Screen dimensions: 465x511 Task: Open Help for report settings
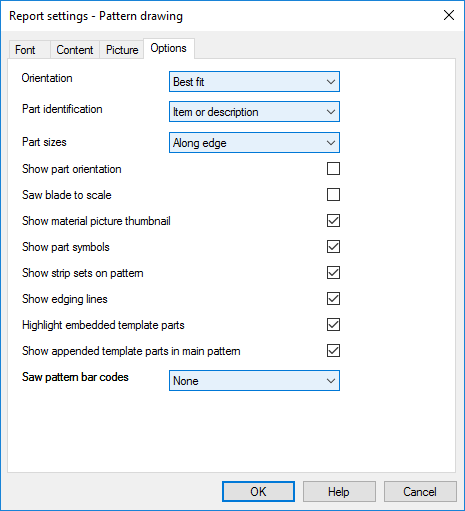[x=339, y=491]
